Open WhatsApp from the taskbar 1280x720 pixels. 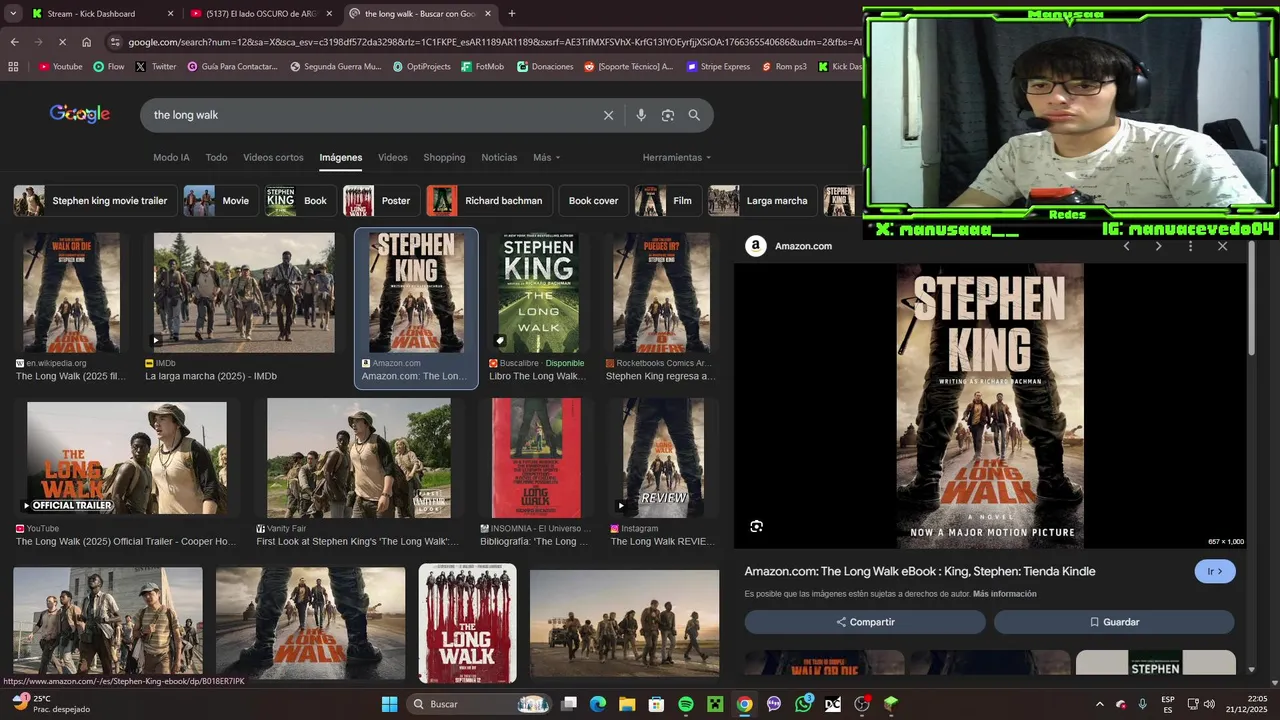click(804, 704)
